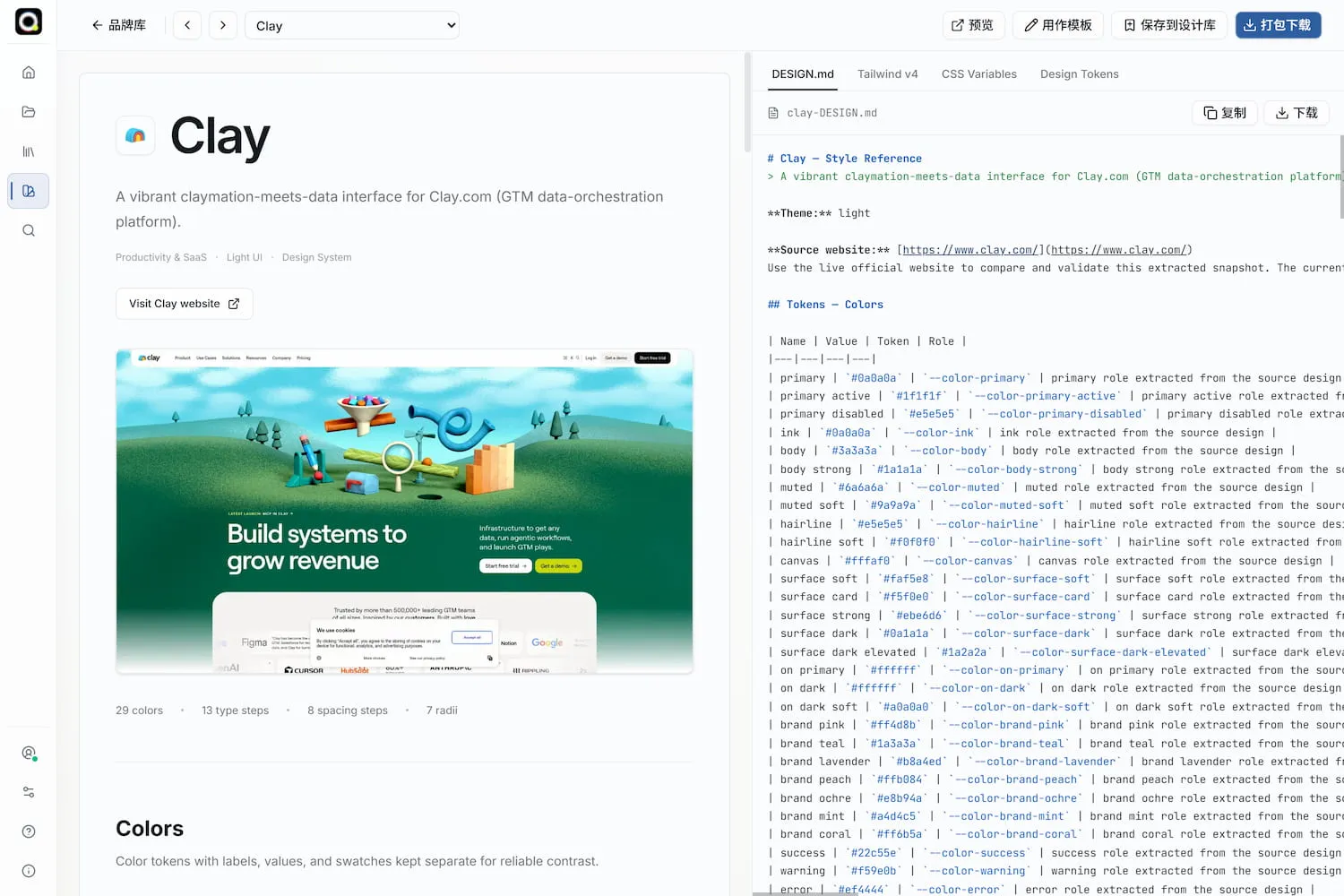This screenshot has height=896, width=1344.
Task: Click the 'hairline soft' table row
Action: [x=1055, y=542]
